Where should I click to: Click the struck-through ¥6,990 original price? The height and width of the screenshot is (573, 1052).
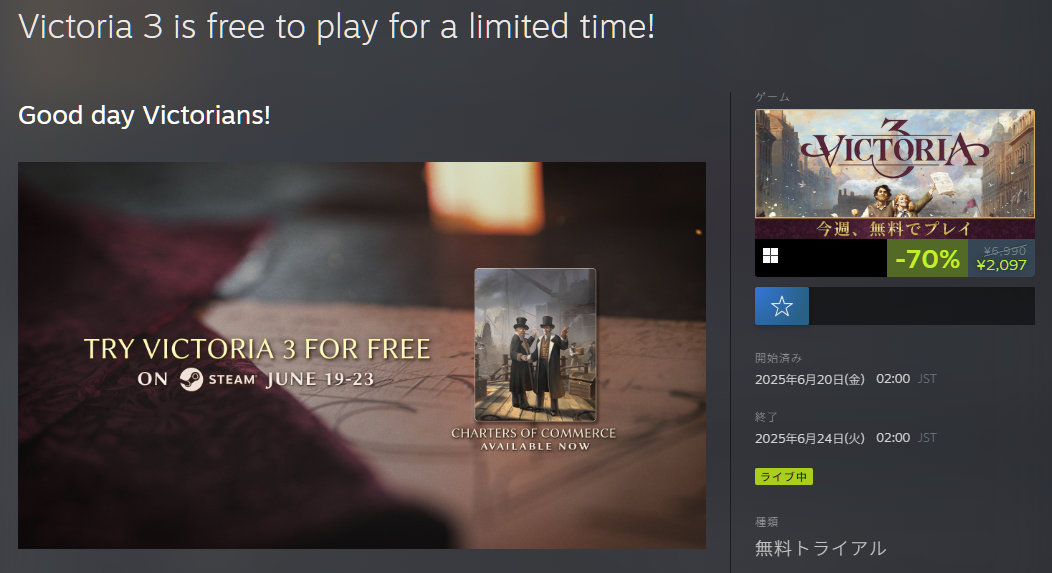click(x=1004, y=250)
